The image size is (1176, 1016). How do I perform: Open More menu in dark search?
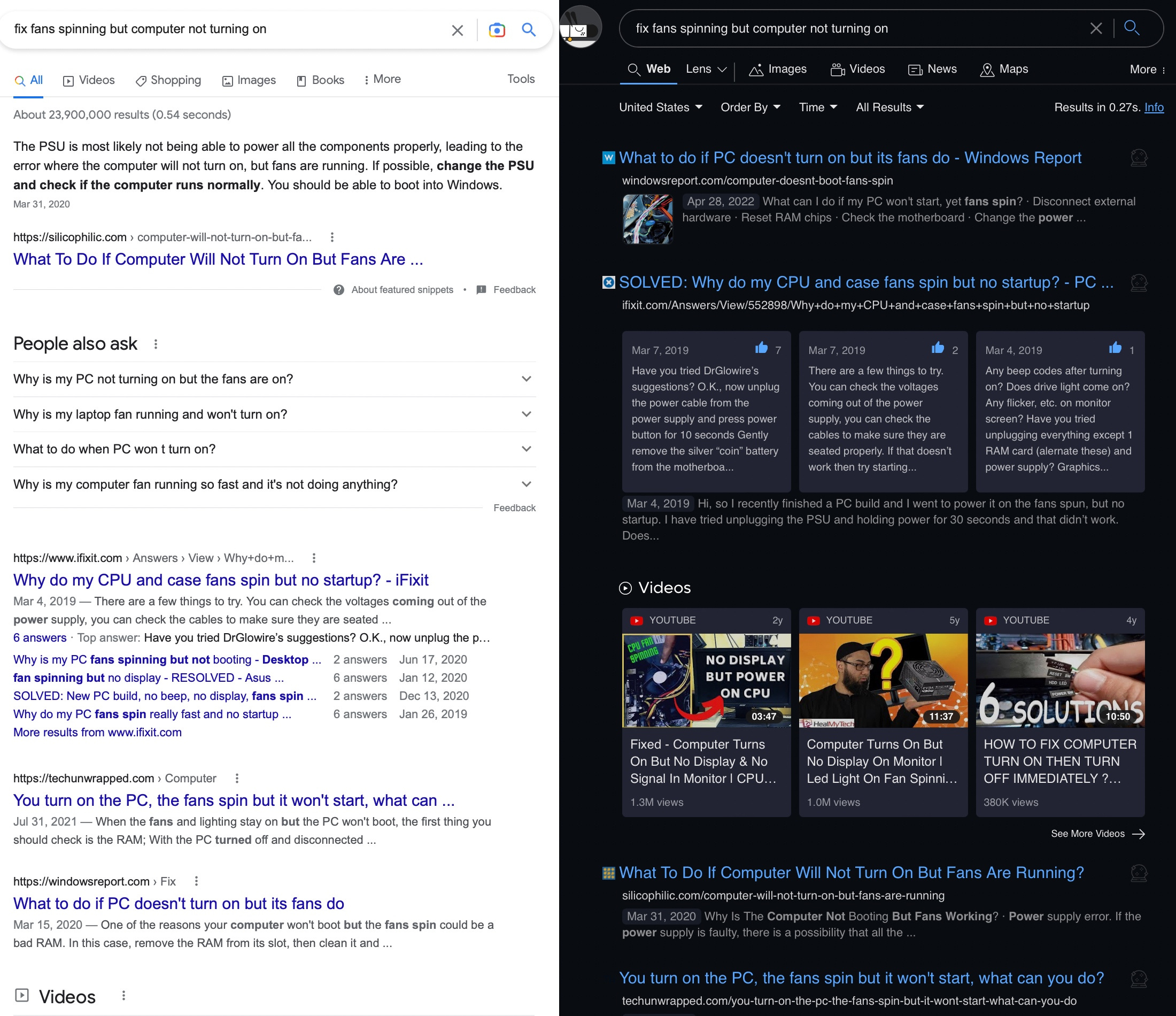[x=1147, y=70]
